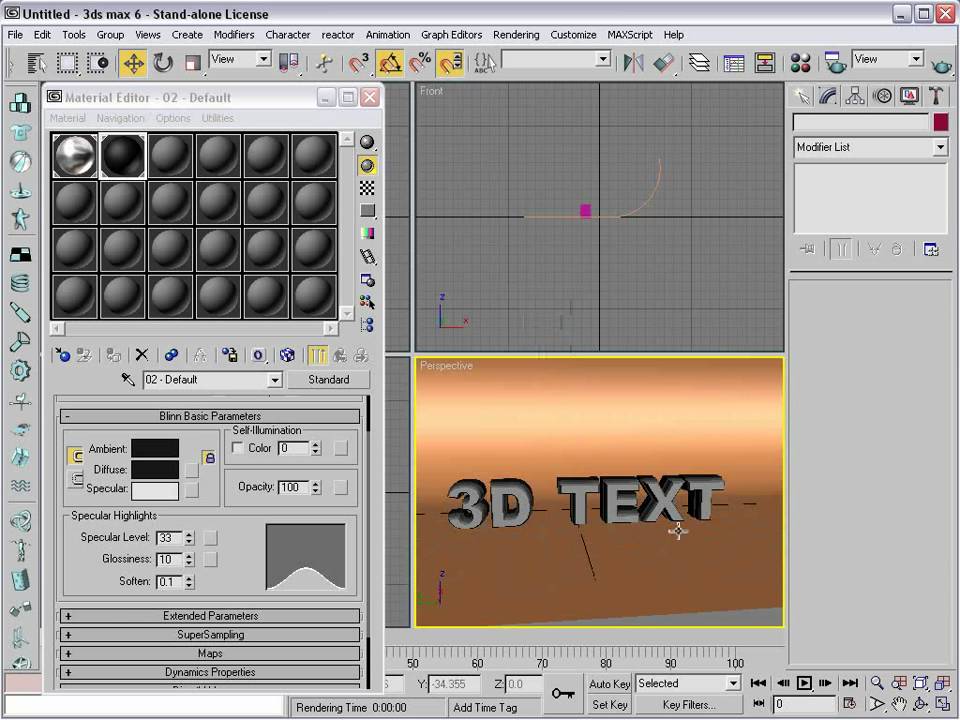Open the Hierarchy command panel tab
The width and height of the screenshot is (960, 720).
pyautogui.click(x=855, y=96)
